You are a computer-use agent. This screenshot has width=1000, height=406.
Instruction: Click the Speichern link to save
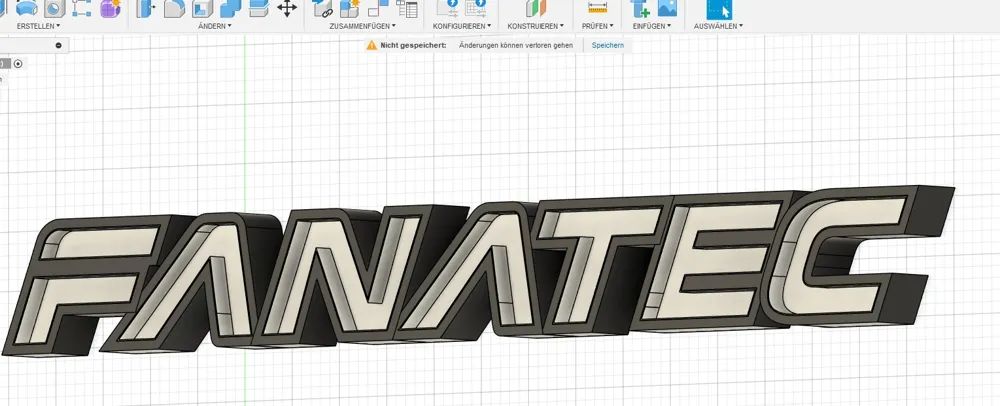608,45
